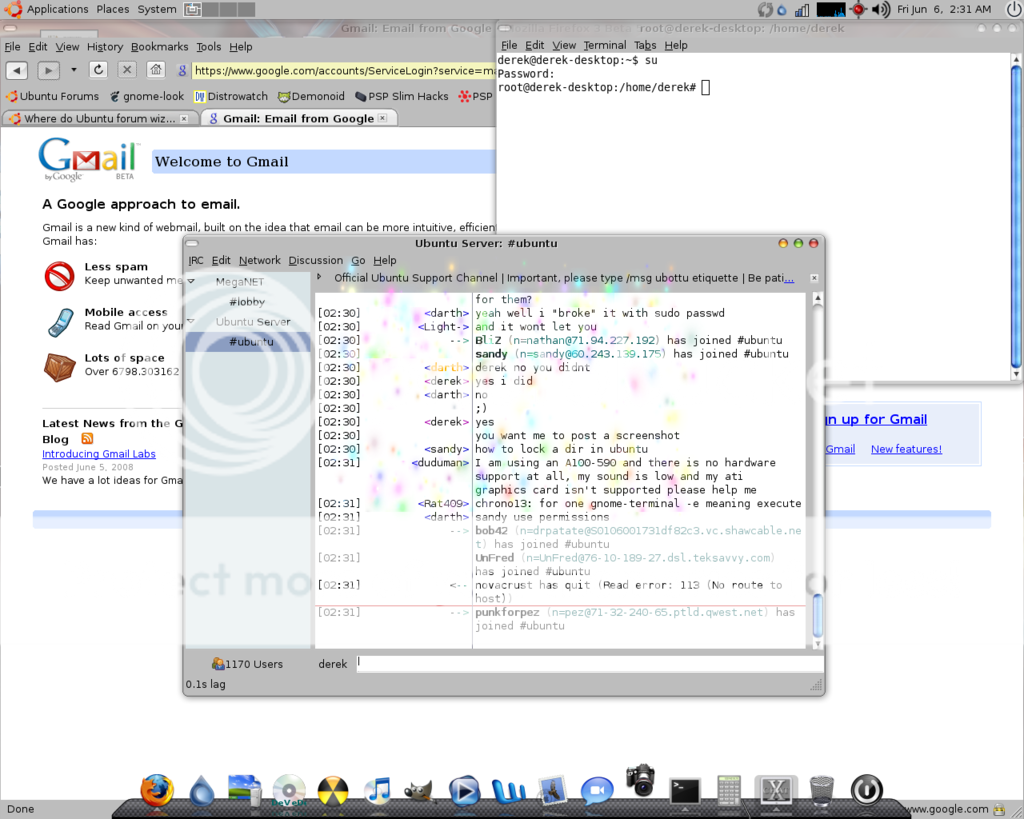
Task: Click the IRC message input field
Action: pyautogui.click(x=588, y=662)
